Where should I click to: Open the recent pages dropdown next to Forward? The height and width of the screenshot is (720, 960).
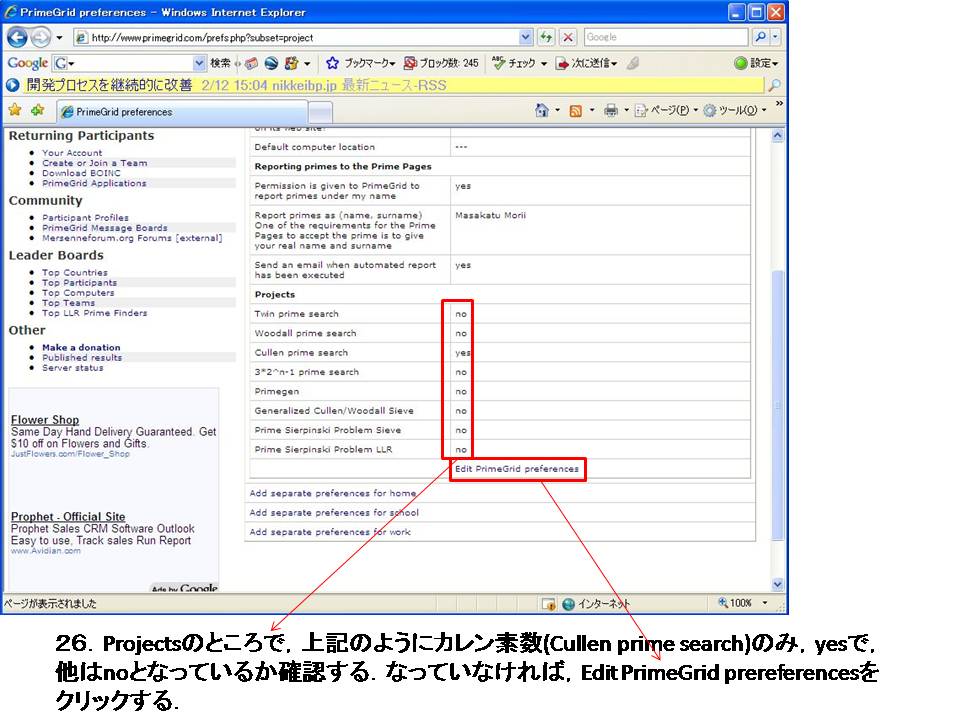59,37
